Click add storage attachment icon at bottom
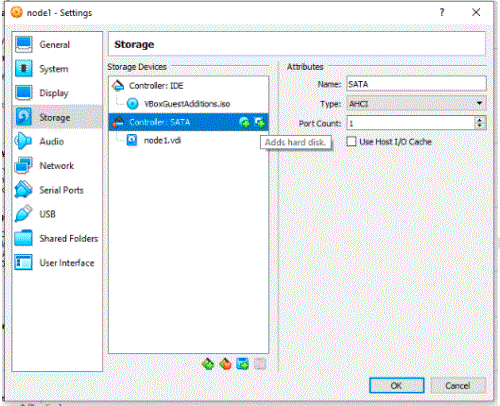This screenshot has width=500, height=406. tap(242, 364)
